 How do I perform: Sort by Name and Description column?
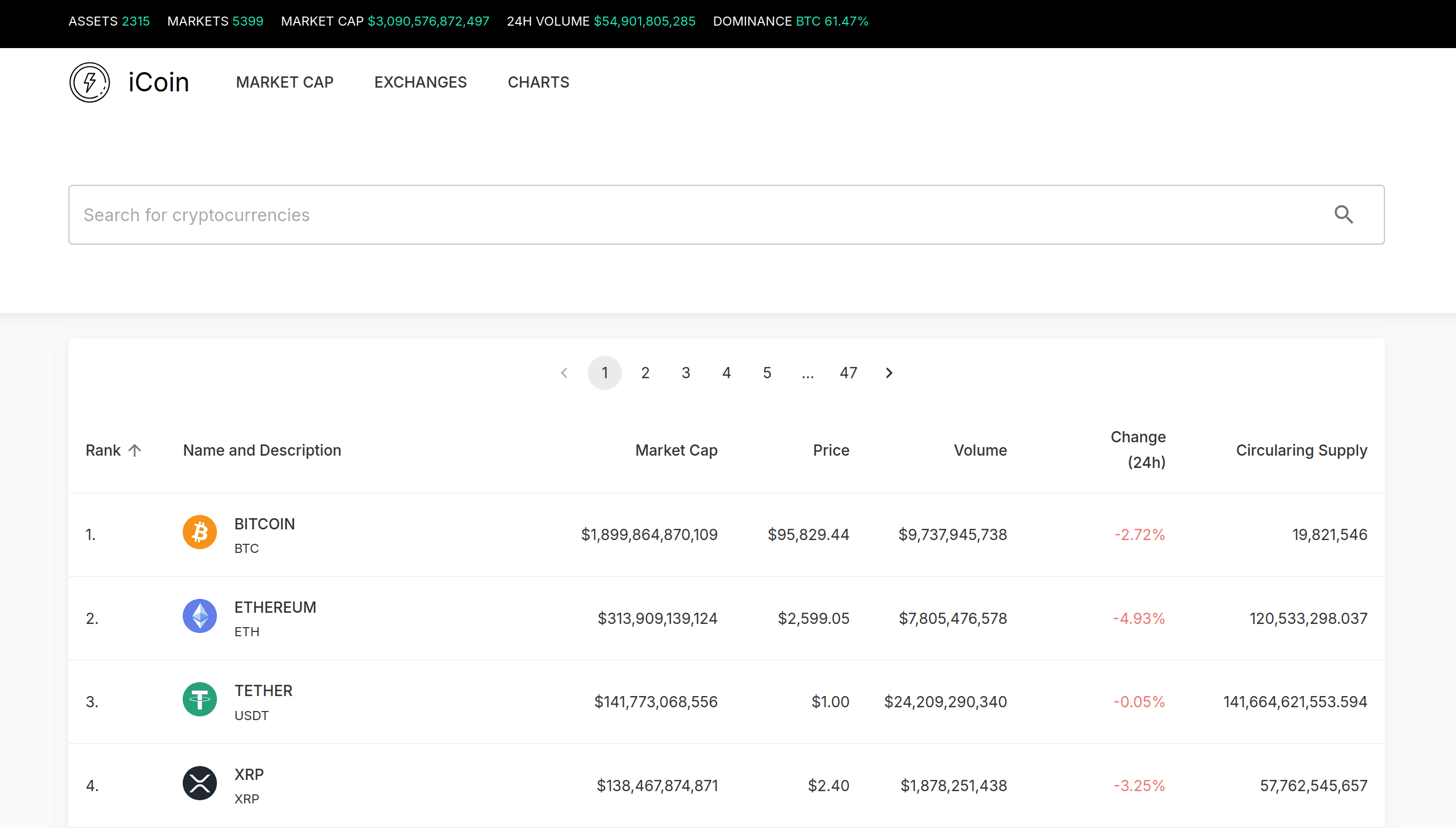pos(262,450)
